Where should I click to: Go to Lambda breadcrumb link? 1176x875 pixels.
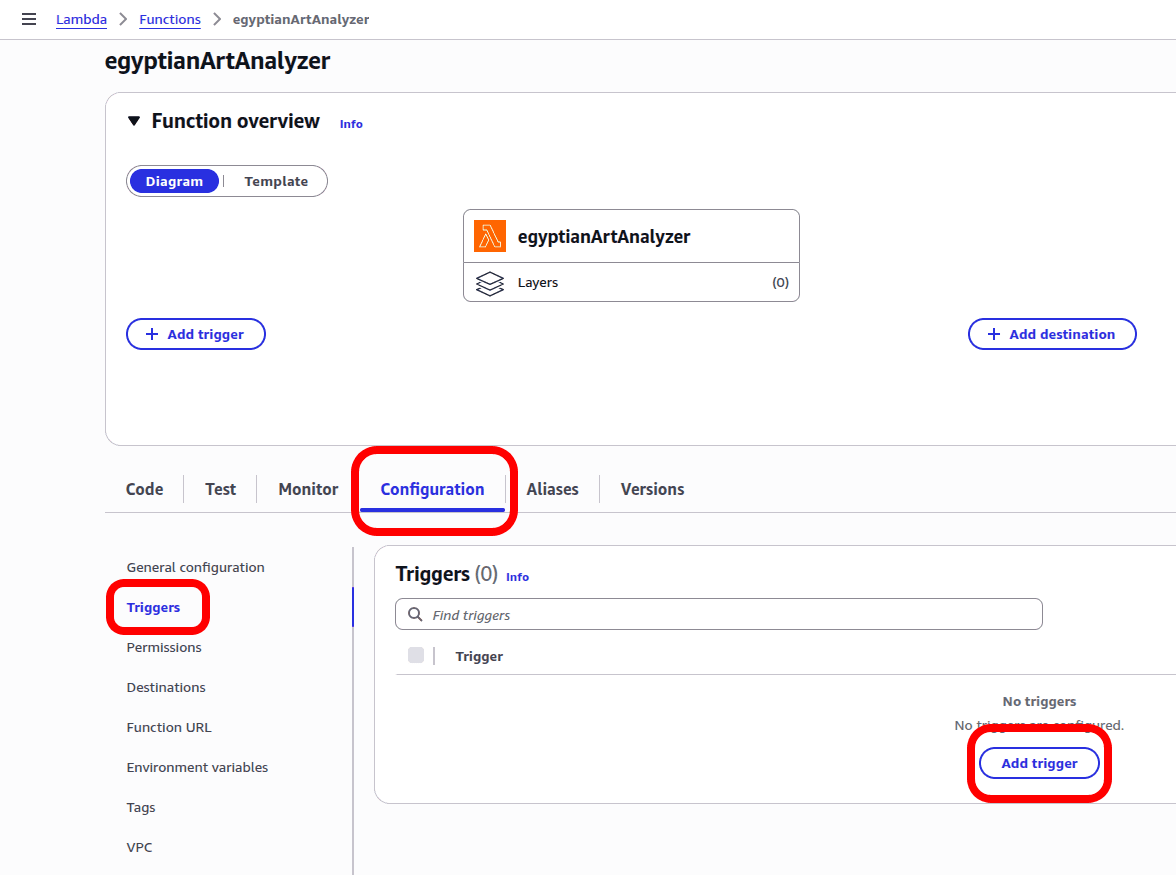(x=81, y=19)
